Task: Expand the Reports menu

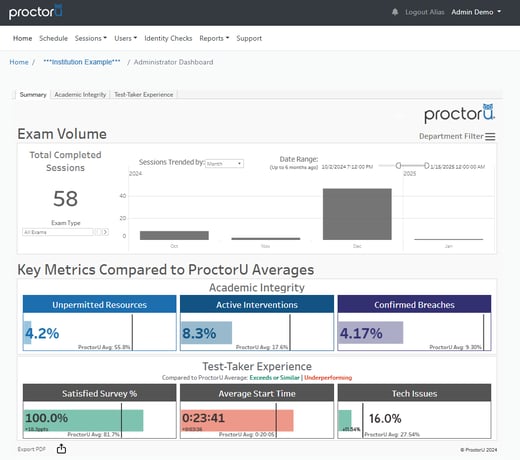Action: coord(214,38)
